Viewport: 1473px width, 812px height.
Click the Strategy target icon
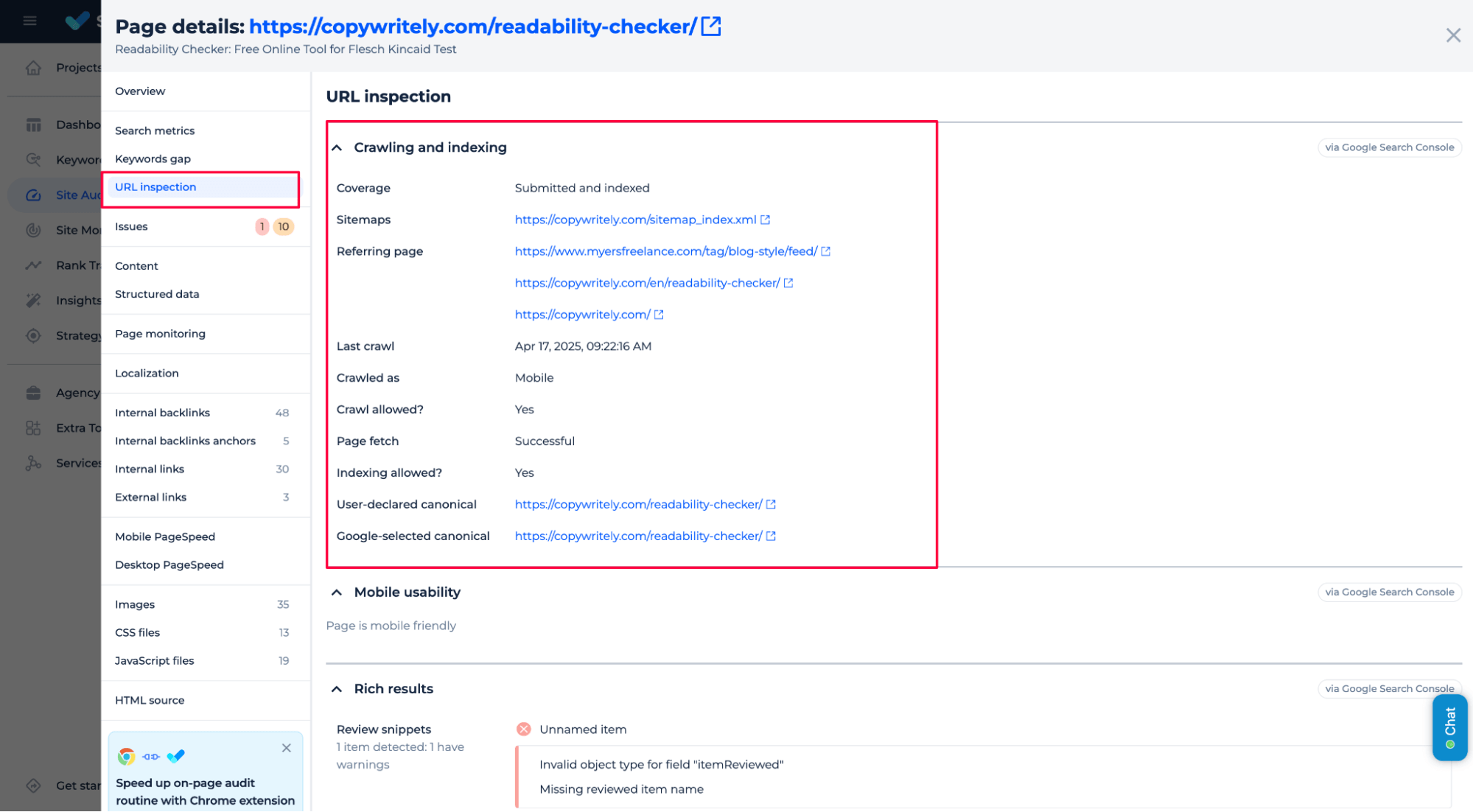[x=34, y=335]
